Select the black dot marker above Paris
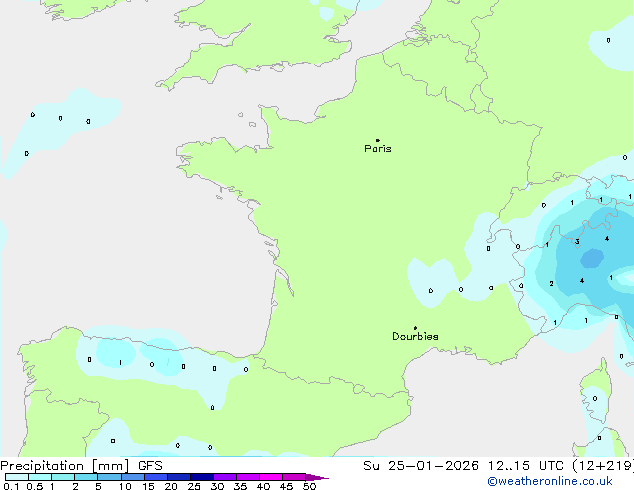The width and height of the screenshot is (634, 490). pos(378,140)
